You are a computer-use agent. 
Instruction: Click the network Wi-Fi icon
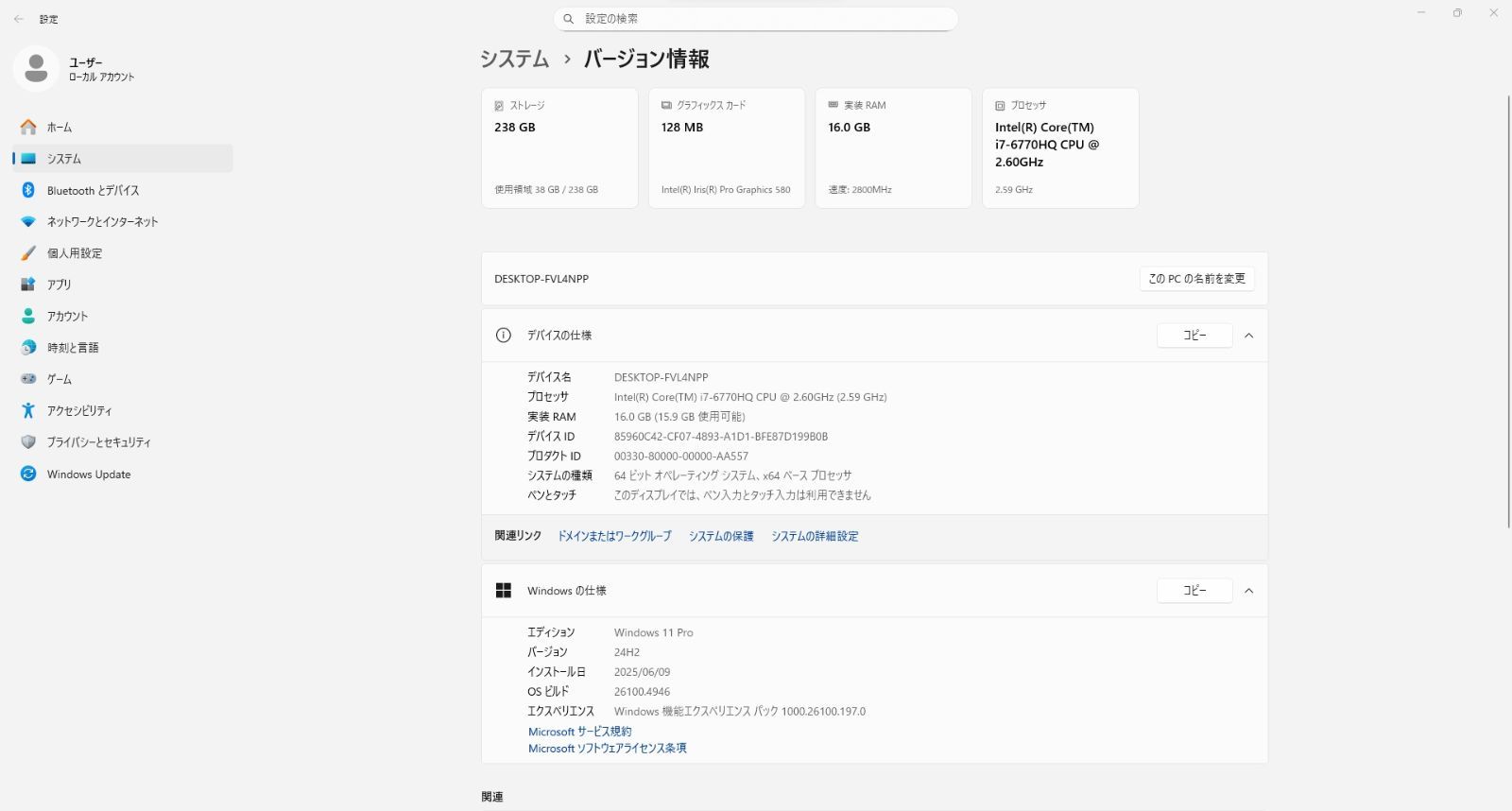[x=28, y=221]
